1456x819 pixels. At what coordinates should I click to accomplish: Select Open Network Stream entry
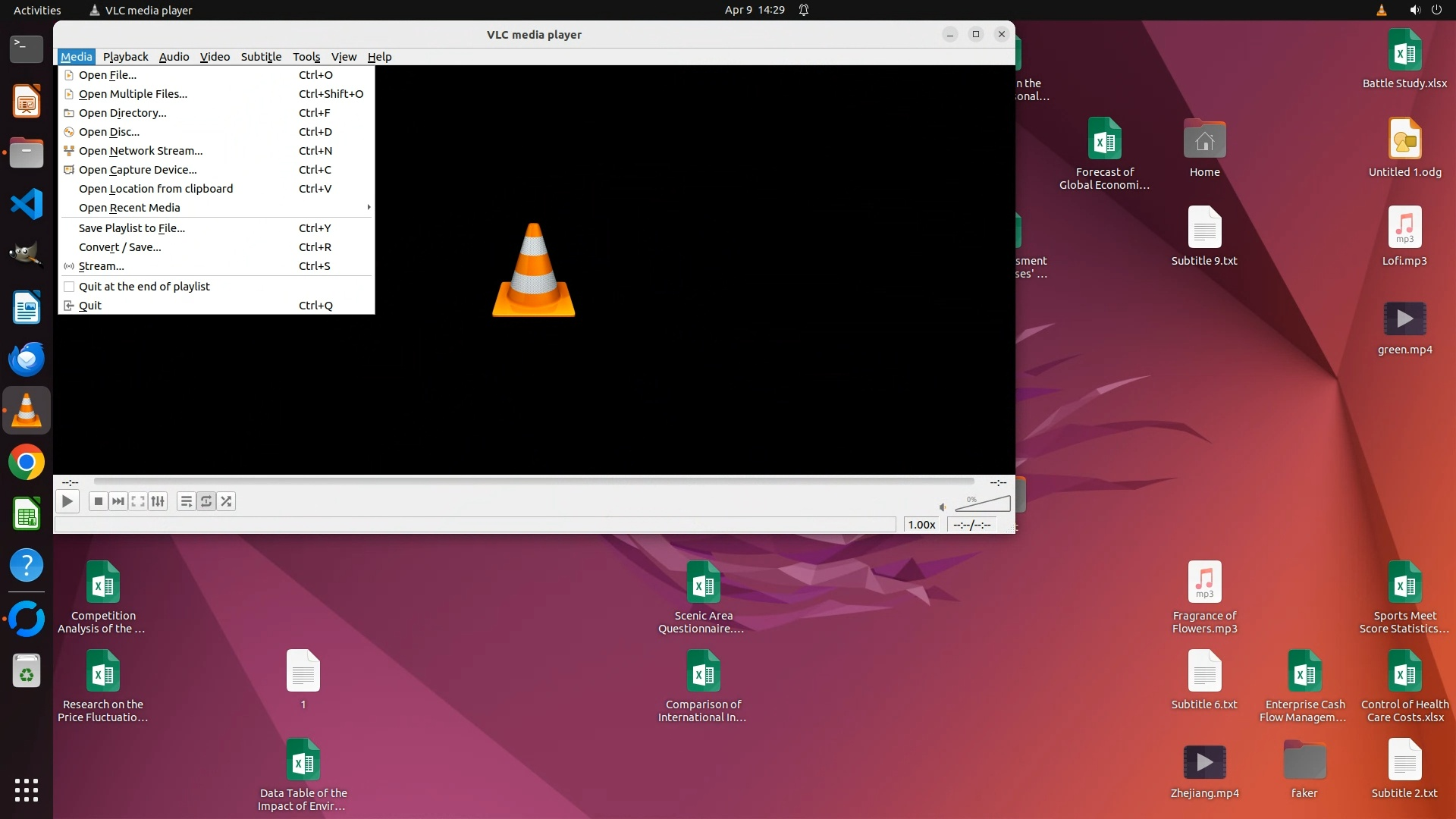(140, 151)
